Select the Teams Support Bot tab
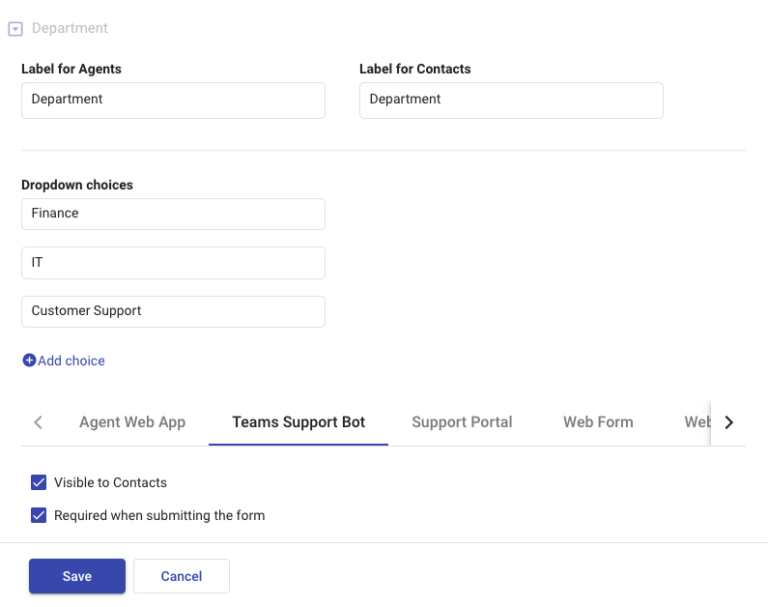 298,422
